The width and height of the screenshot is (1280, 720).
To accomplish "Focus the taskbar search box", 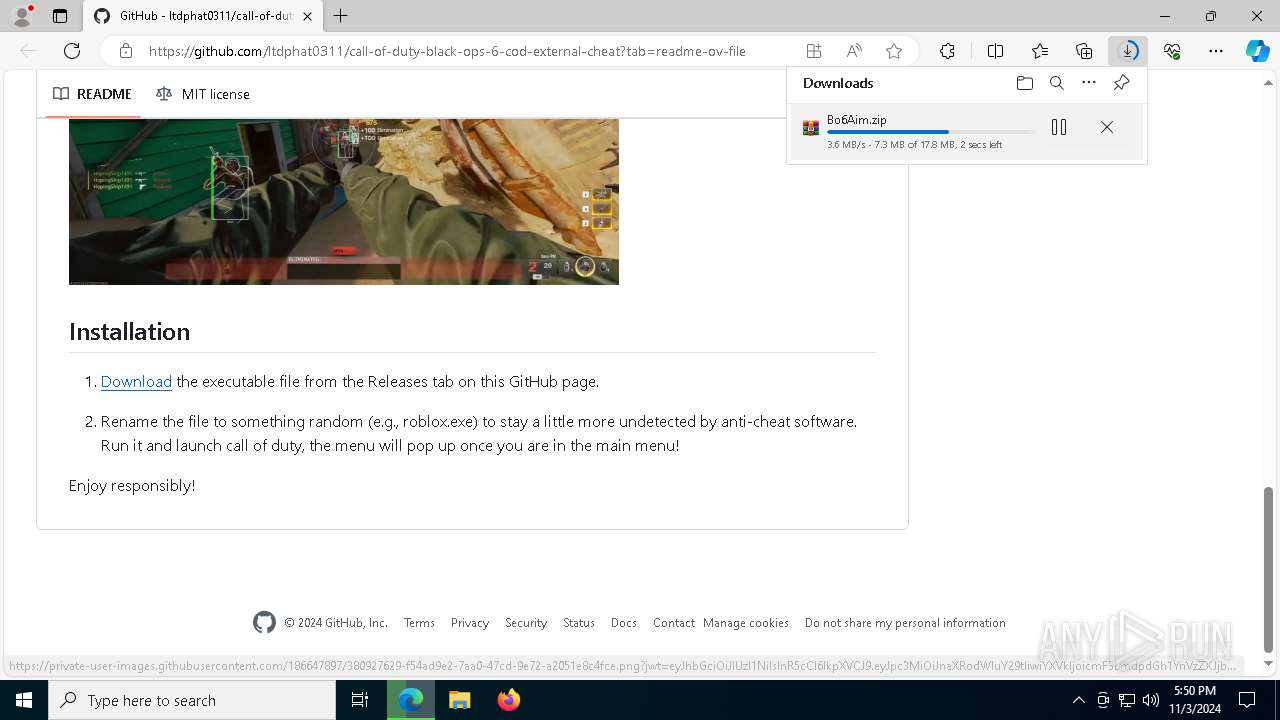I will tap(192, 700).
